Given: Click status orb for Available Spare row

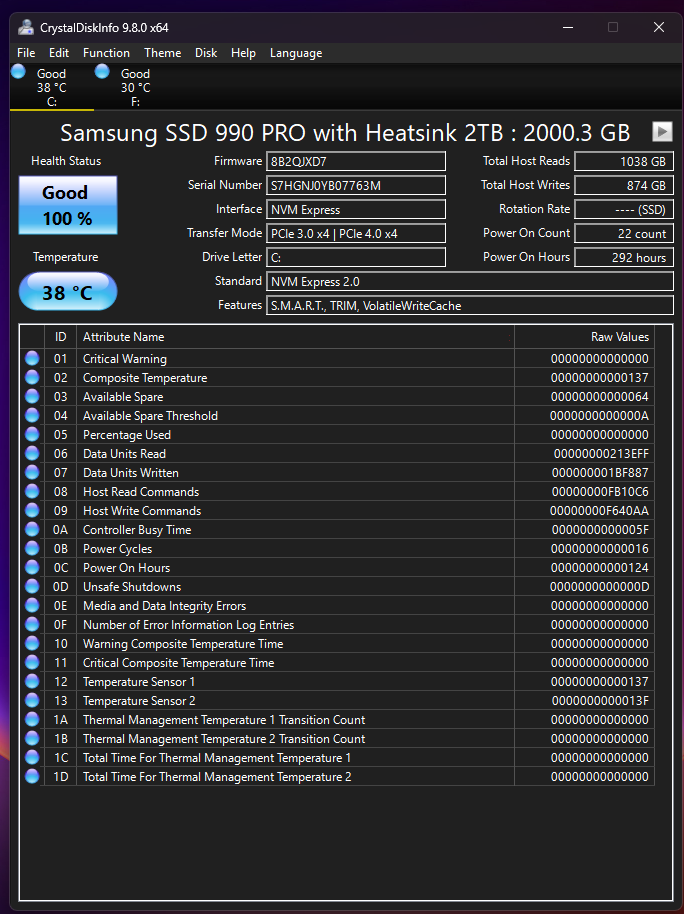Looking at the screenshot, I should pos(32,397).
